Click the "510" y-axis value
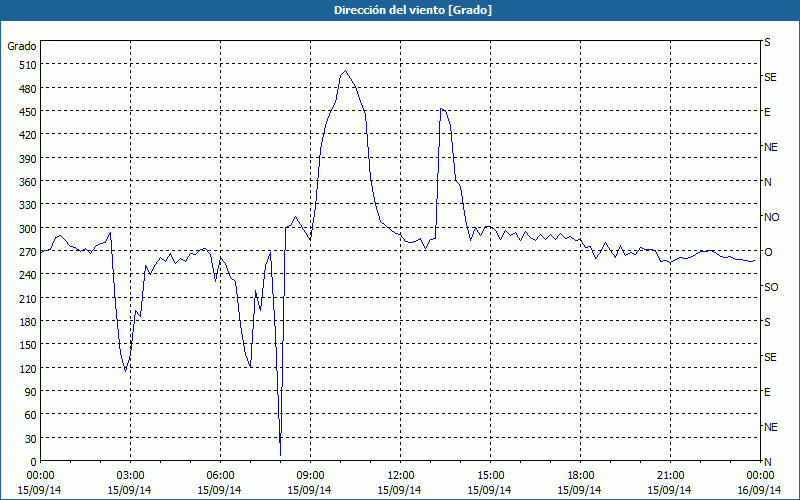Image resolution: width=800 pixels, height=500 pixels. click(x=28, y=65)
